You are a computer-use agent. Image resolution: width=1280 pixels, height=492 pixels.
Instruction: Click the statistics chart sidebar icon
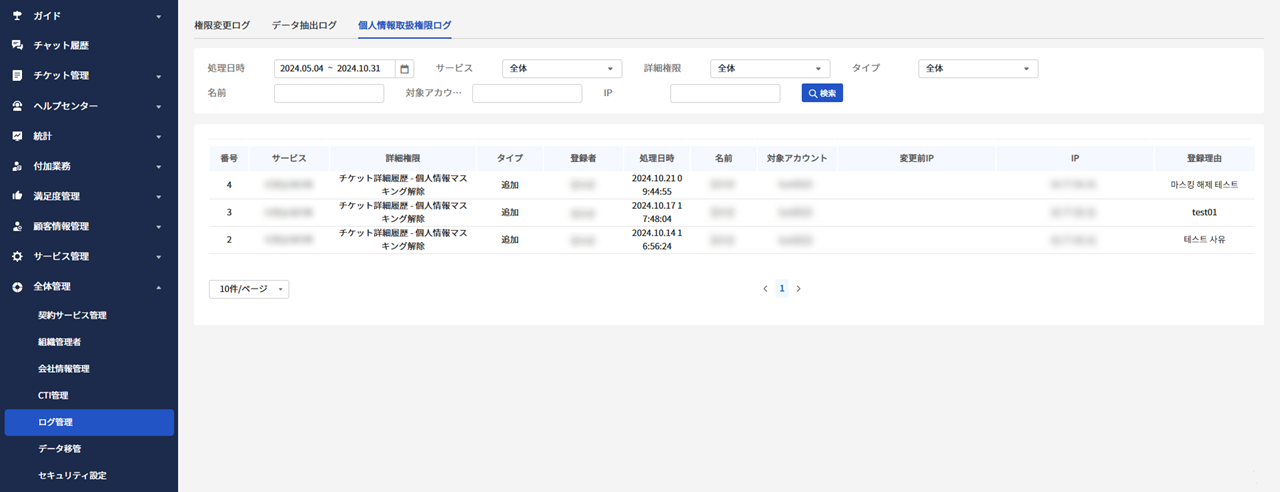click(x=17, y=136)
